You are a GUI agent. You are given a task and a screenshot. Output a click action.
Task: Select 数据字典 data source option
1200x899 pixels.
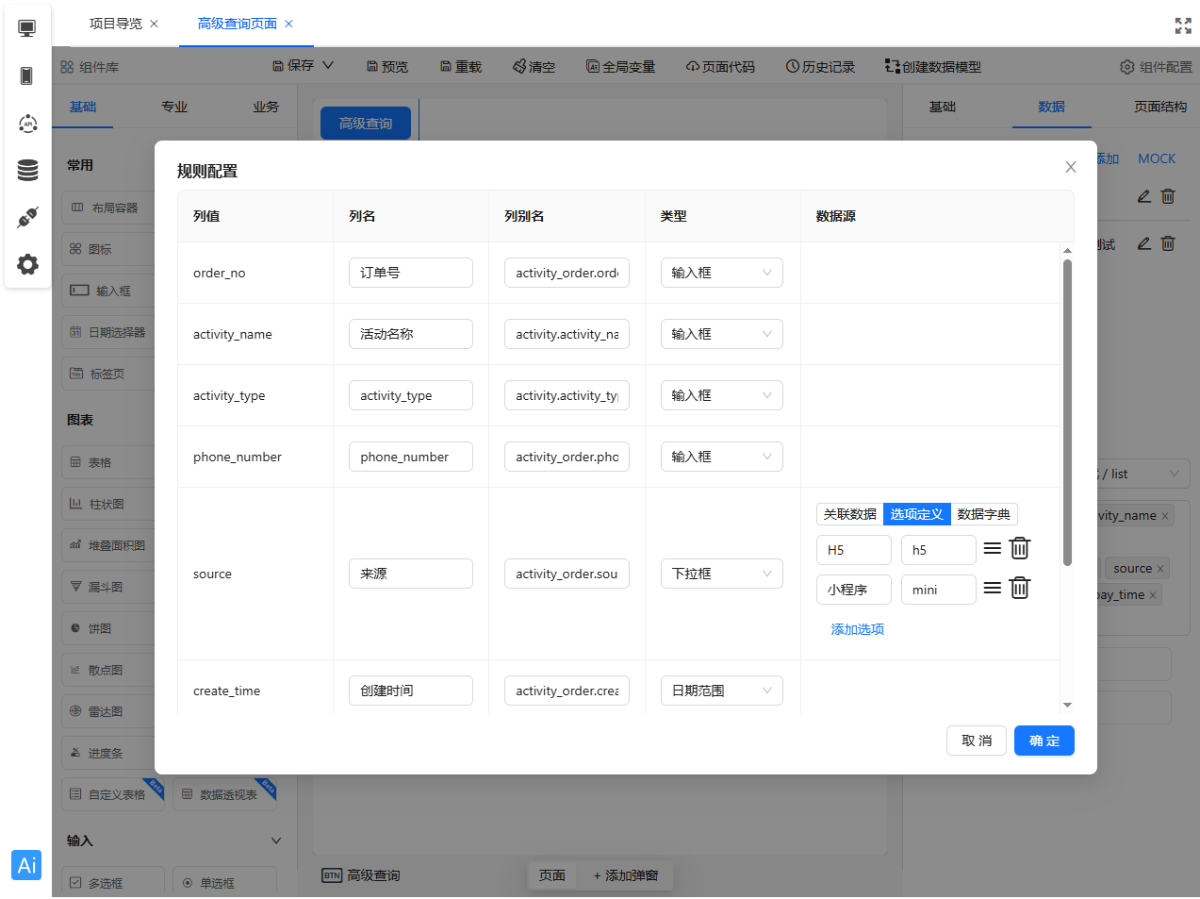coord(984,514)
